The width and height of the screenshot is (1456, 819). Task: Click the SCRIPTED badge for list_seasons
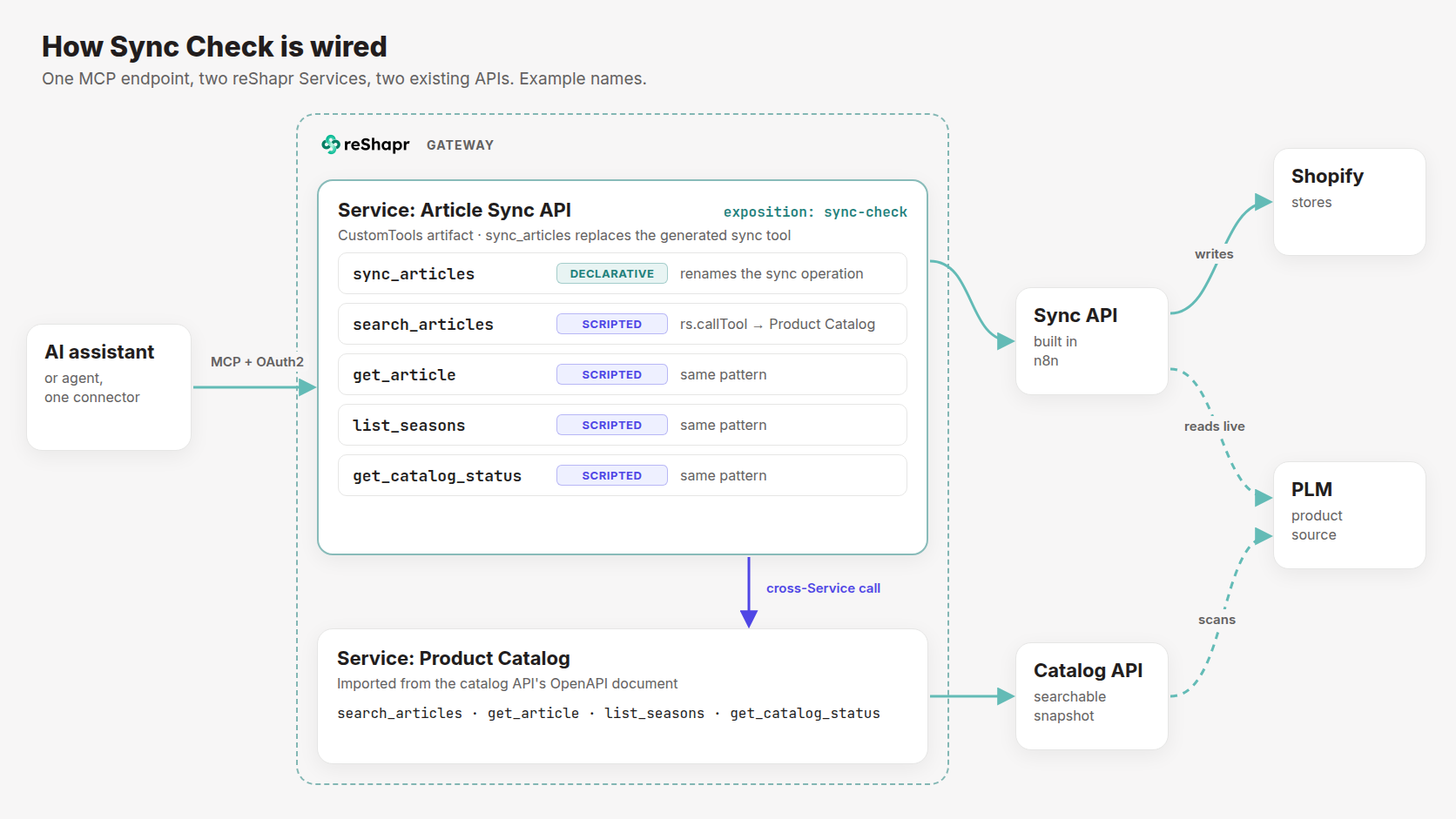point(612,425)
